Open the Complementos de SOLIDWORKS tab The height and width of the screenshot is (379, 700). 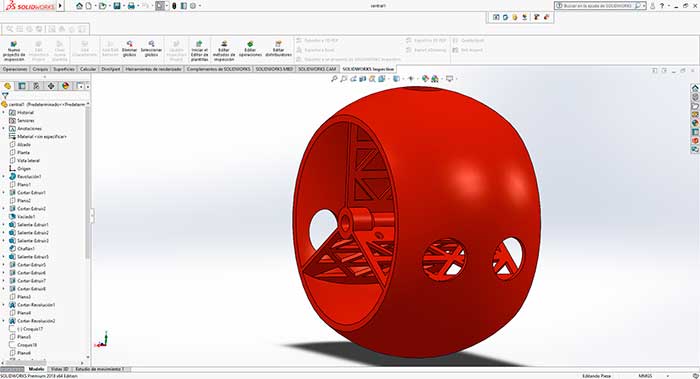218,69
